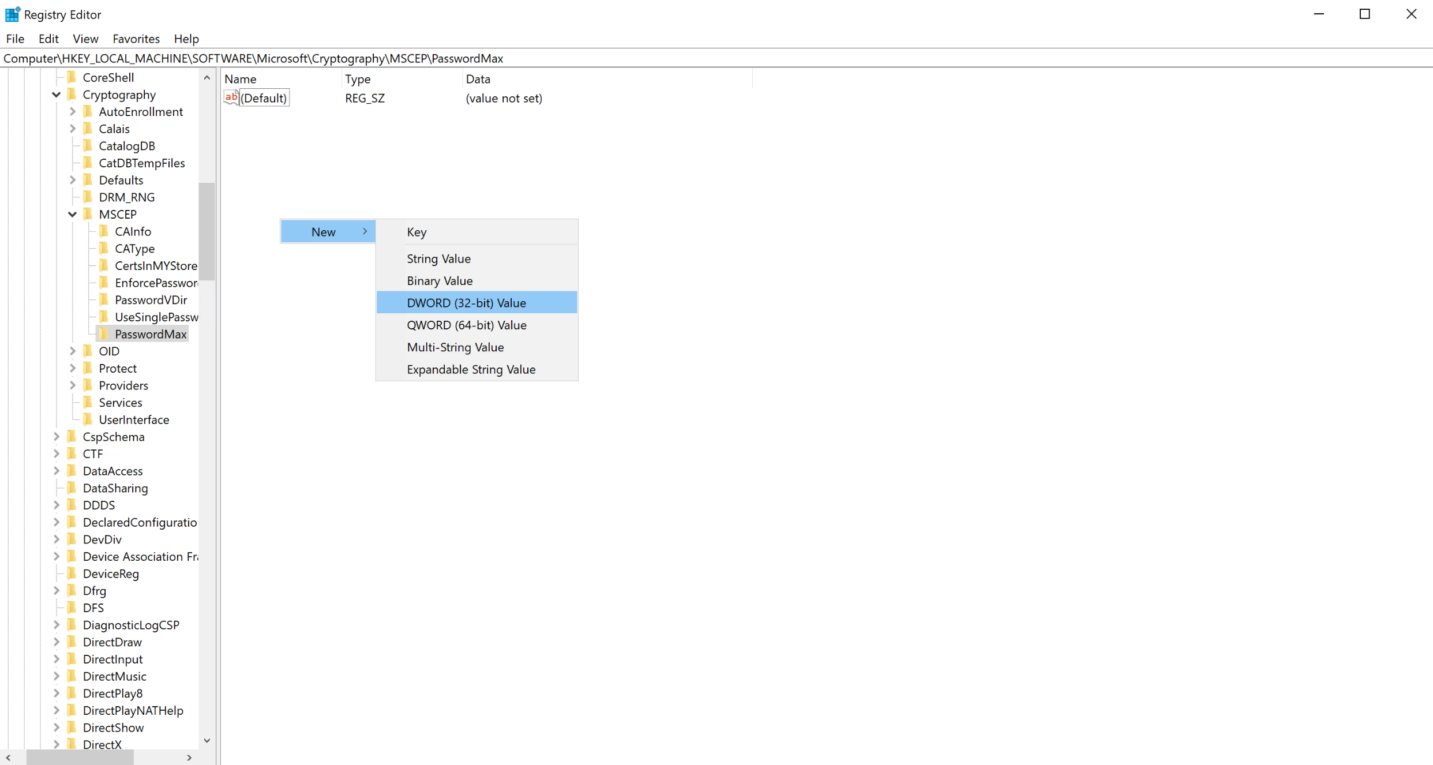Click the ab string icon beside (Default)

[231, 97]
